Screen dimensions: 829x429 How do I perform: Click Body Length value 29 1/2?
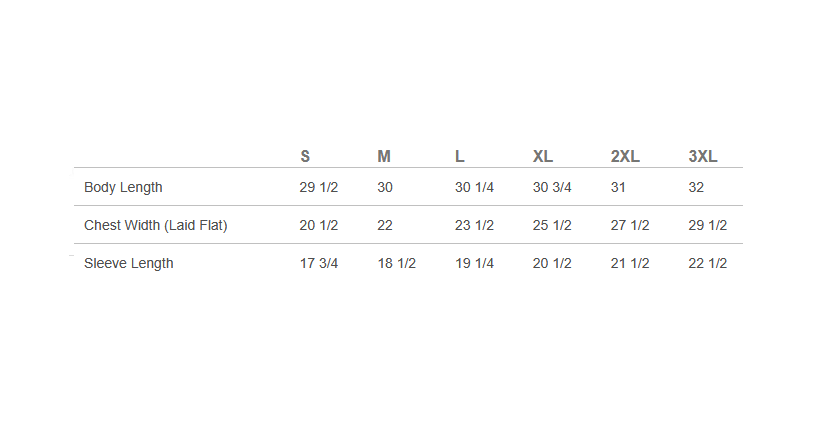point(319,187)
